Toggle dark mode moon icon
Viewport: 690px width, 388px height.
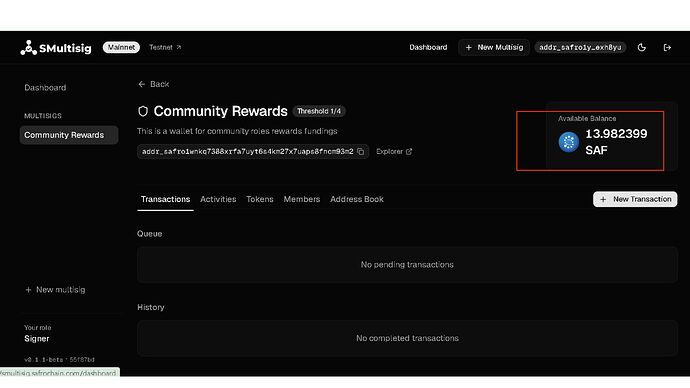642,47
